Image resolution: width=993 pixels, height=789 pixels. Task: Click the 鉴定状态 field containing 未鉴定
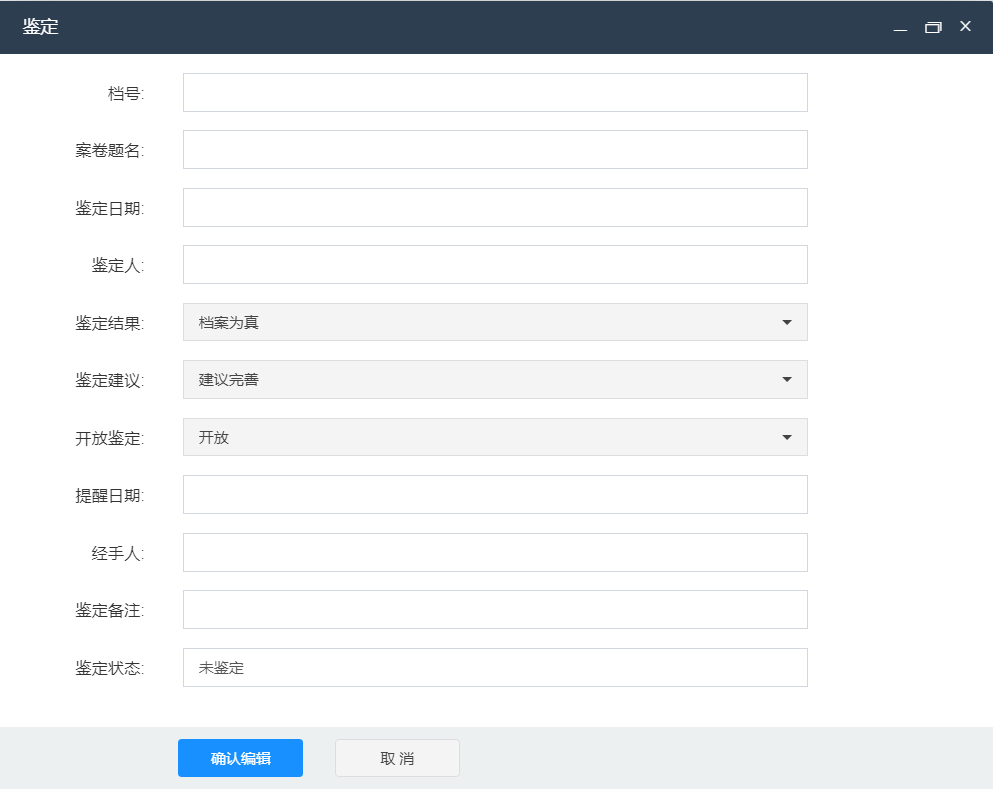495,667
